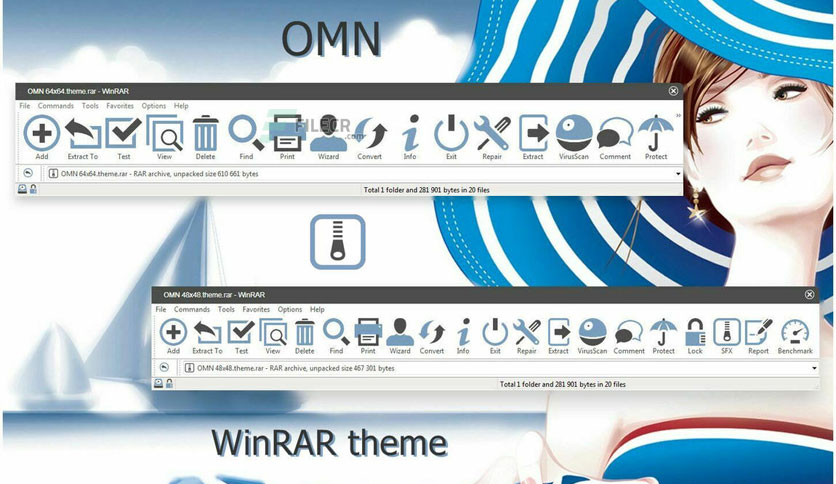
Task: Click Convert icon in OMN 48x48 window
Action: coord(432,333)
